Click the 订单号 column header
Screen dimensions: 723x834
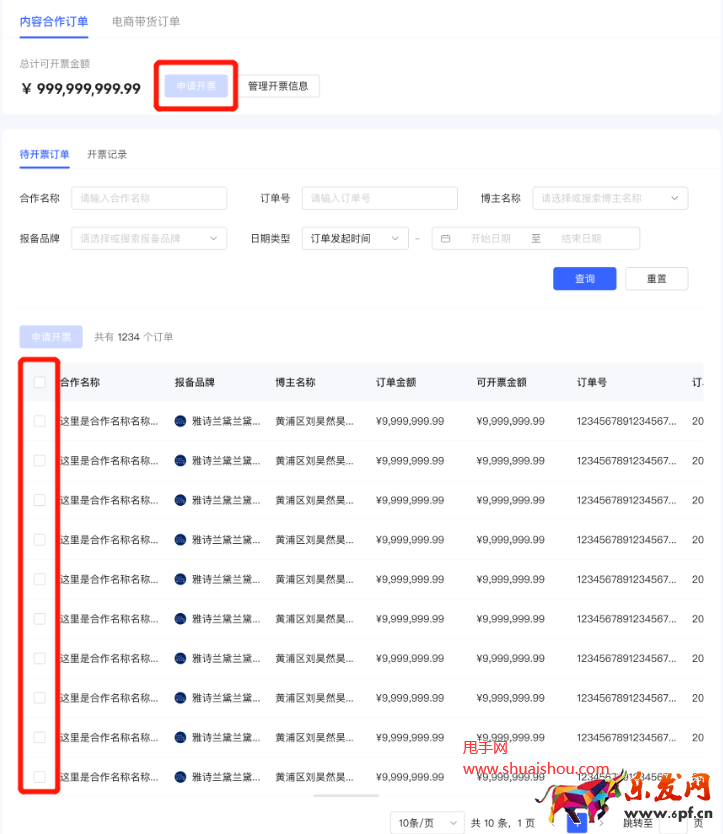pos(592,382)
